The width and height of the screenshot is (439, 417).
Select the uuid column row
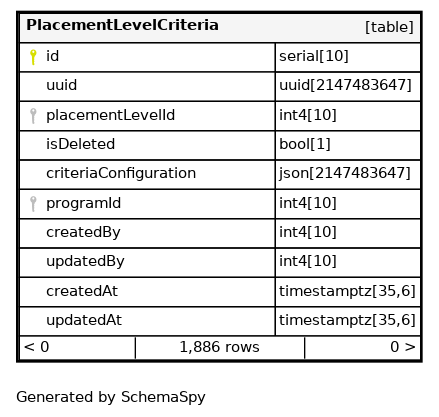220,86
